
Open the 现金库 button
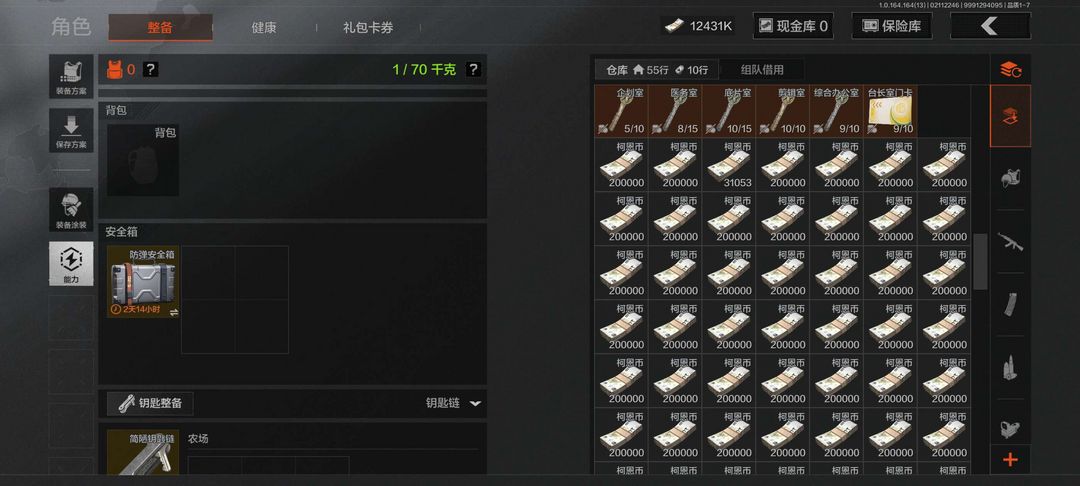(x=793, y=26)
